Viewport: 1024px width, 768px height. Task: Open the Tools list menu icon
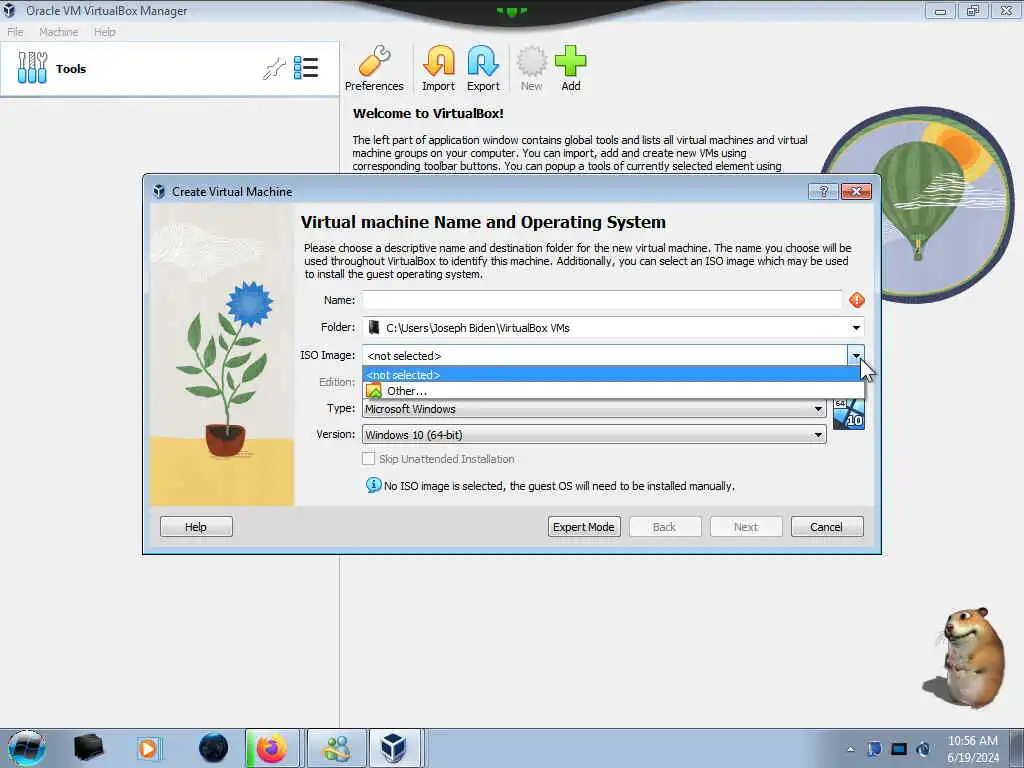[306, 68]
